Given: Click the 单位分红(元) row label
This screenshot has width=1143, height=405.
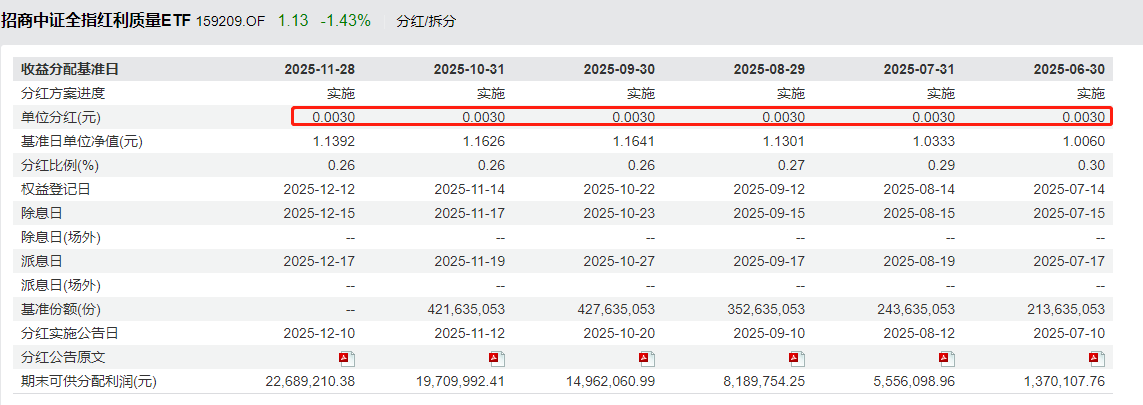Looking at the screenshot, I should pos(62,117).
